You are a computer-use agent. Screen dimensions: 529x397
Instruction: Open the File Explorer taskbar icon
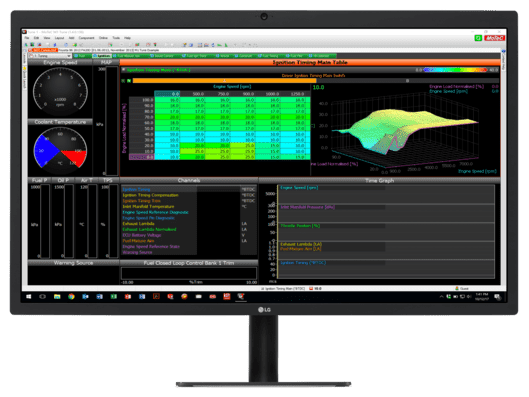click(57, 296)
